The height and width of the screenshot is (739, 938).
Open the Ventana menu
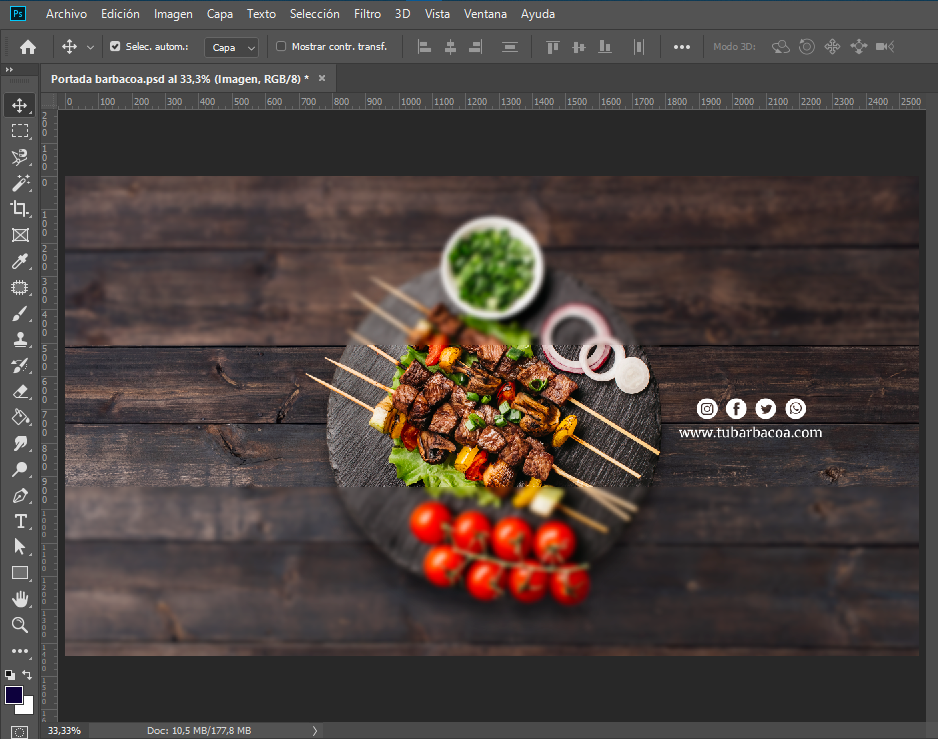click(485, 14)
